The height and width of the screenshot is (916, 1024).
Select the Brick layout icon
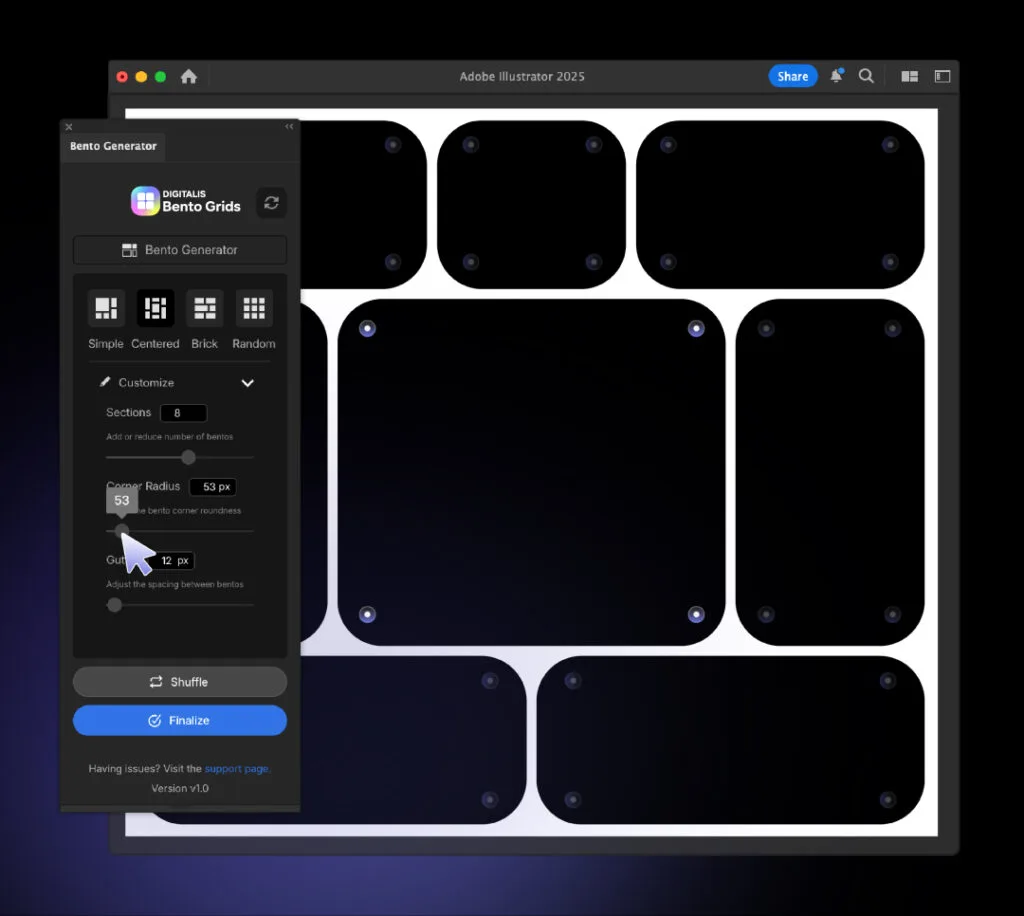205,309
